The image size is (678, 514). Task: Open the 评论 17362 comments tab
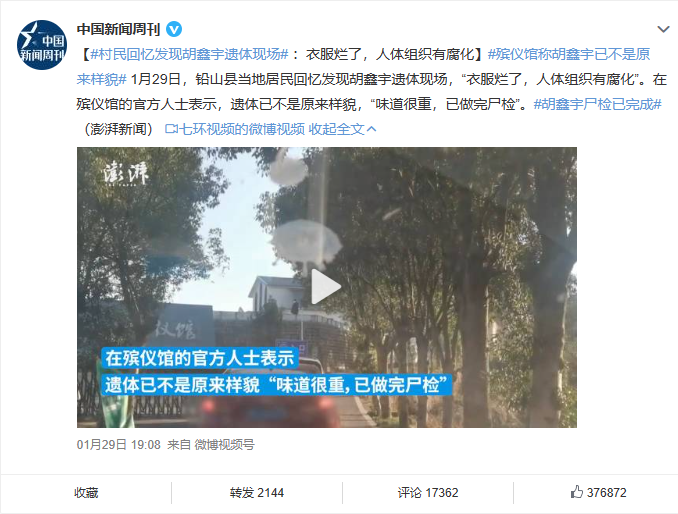pos(428,492)
